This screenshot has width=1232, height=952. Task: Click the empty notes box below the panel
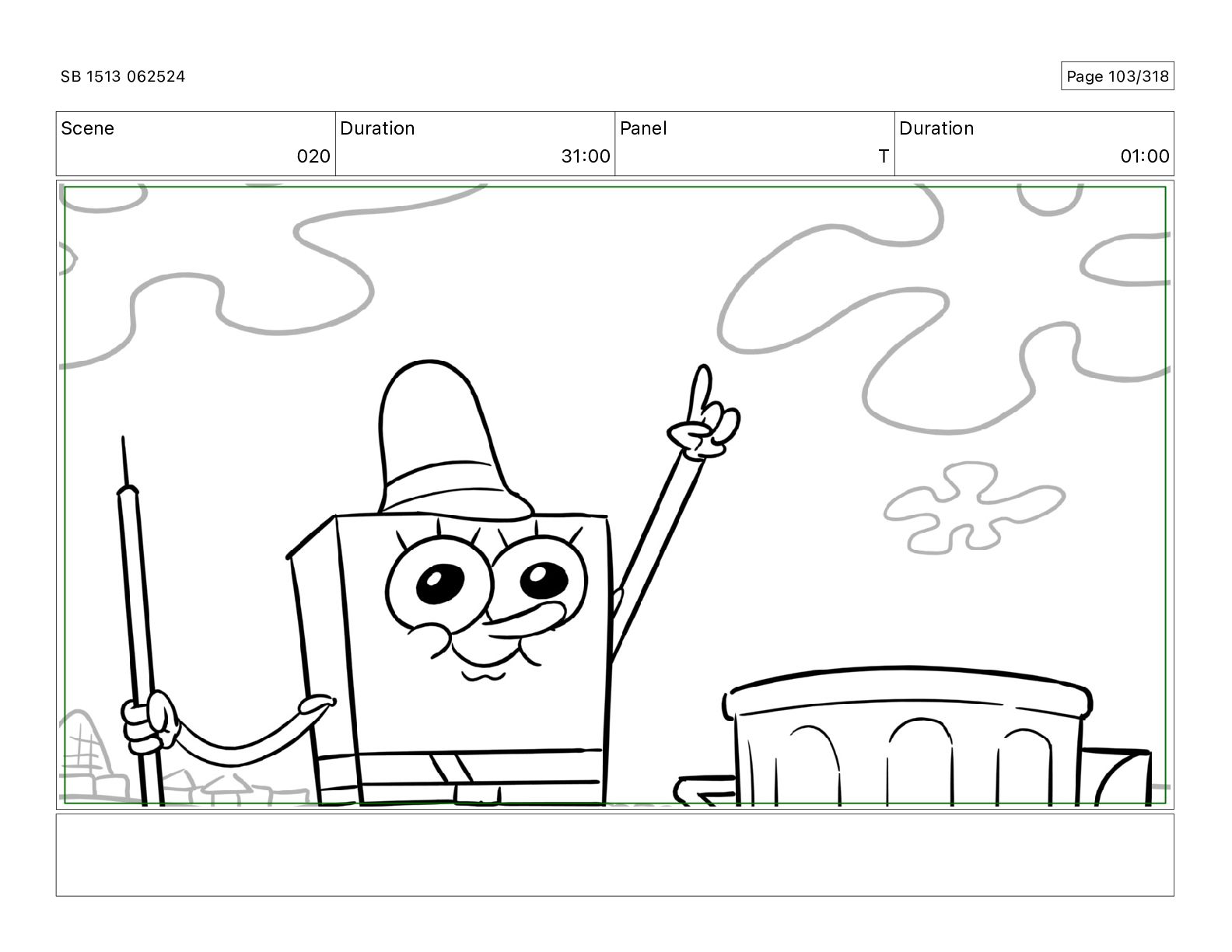pos(614,855)
